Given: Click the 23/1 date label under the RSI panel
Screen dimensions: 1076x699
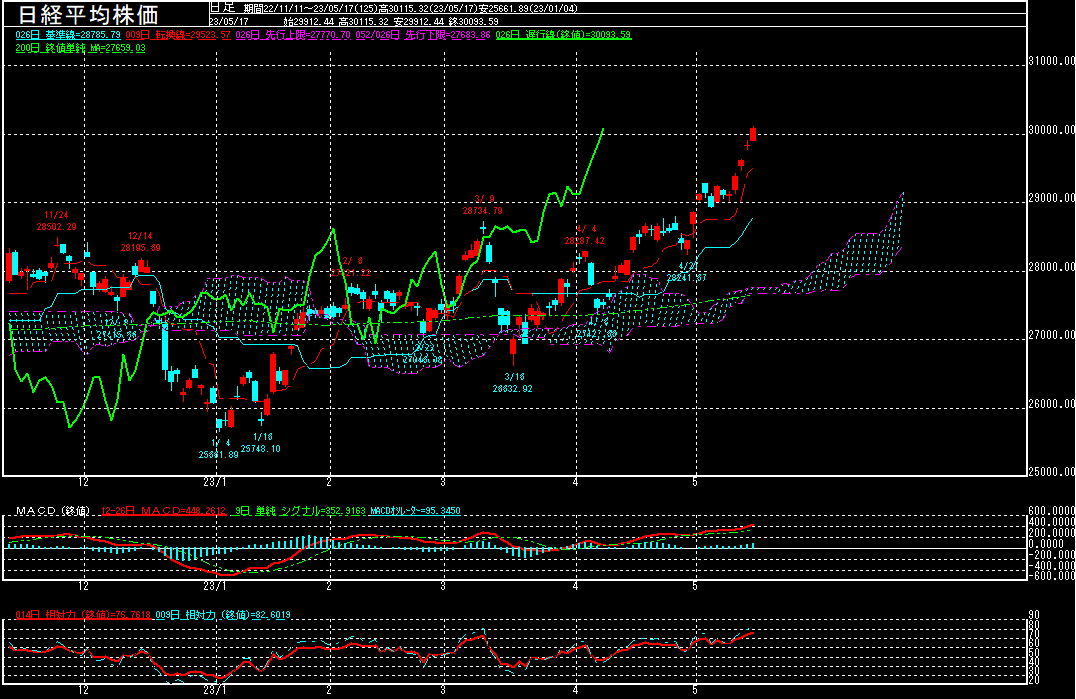Looking at the screenshot, I should click(214, 690).
